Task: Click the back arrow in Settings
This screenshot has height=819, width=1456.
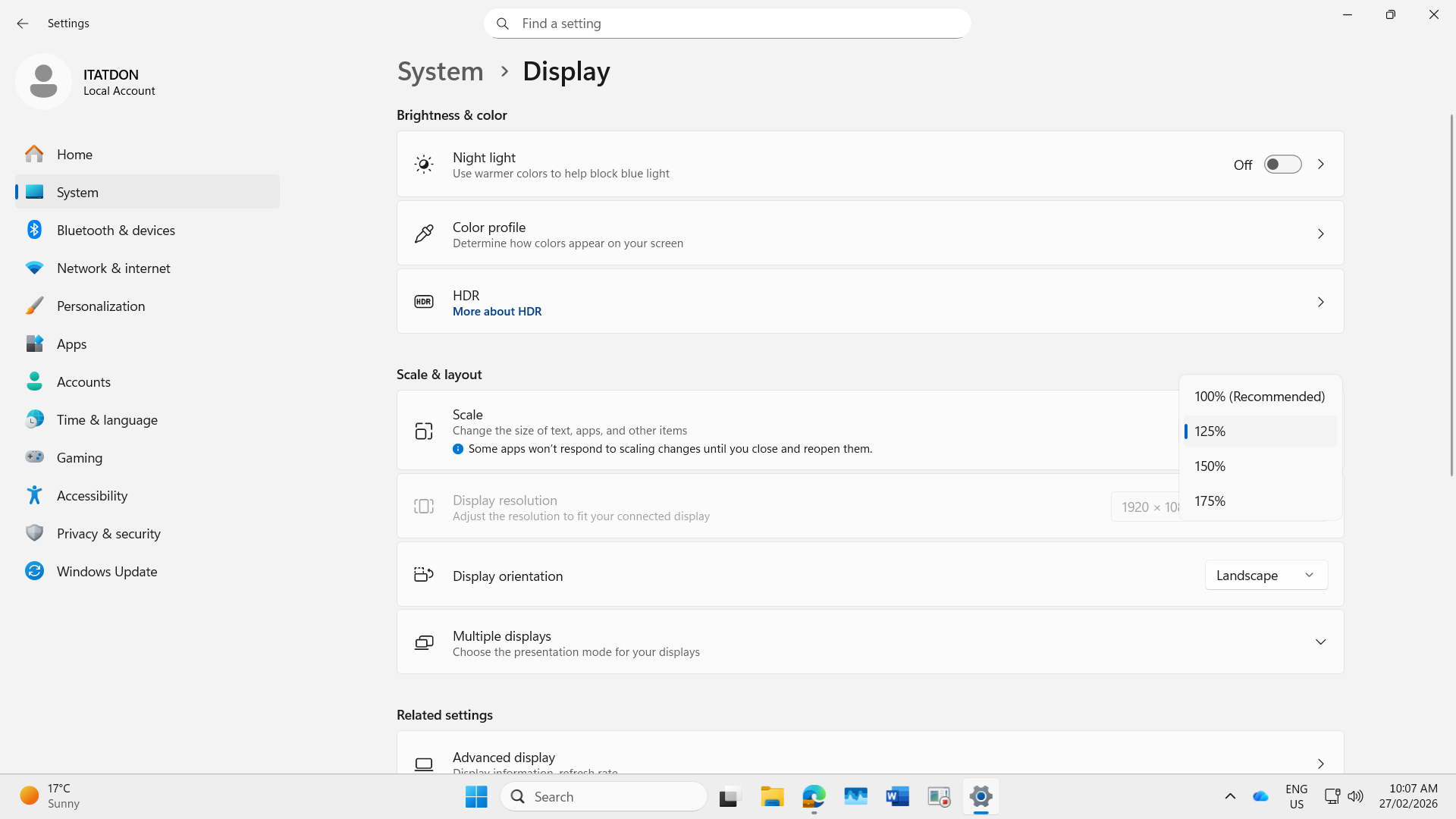Action: tap(23, 24)
